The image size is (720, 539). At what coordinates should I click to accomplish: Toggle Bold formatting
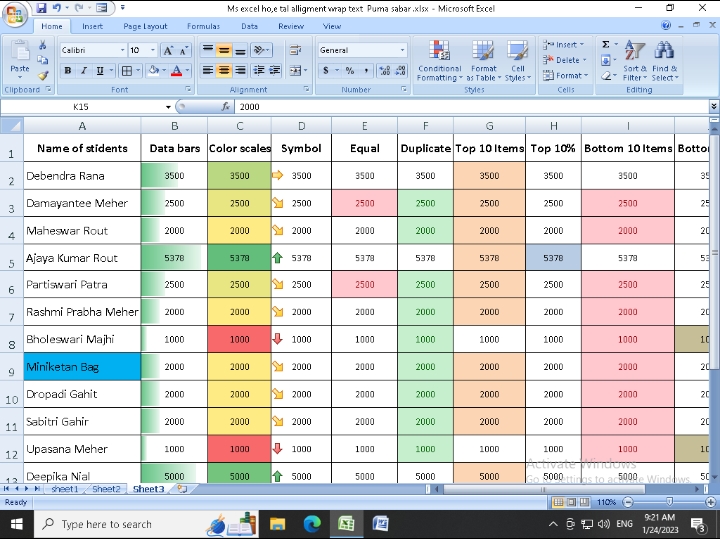68,71
